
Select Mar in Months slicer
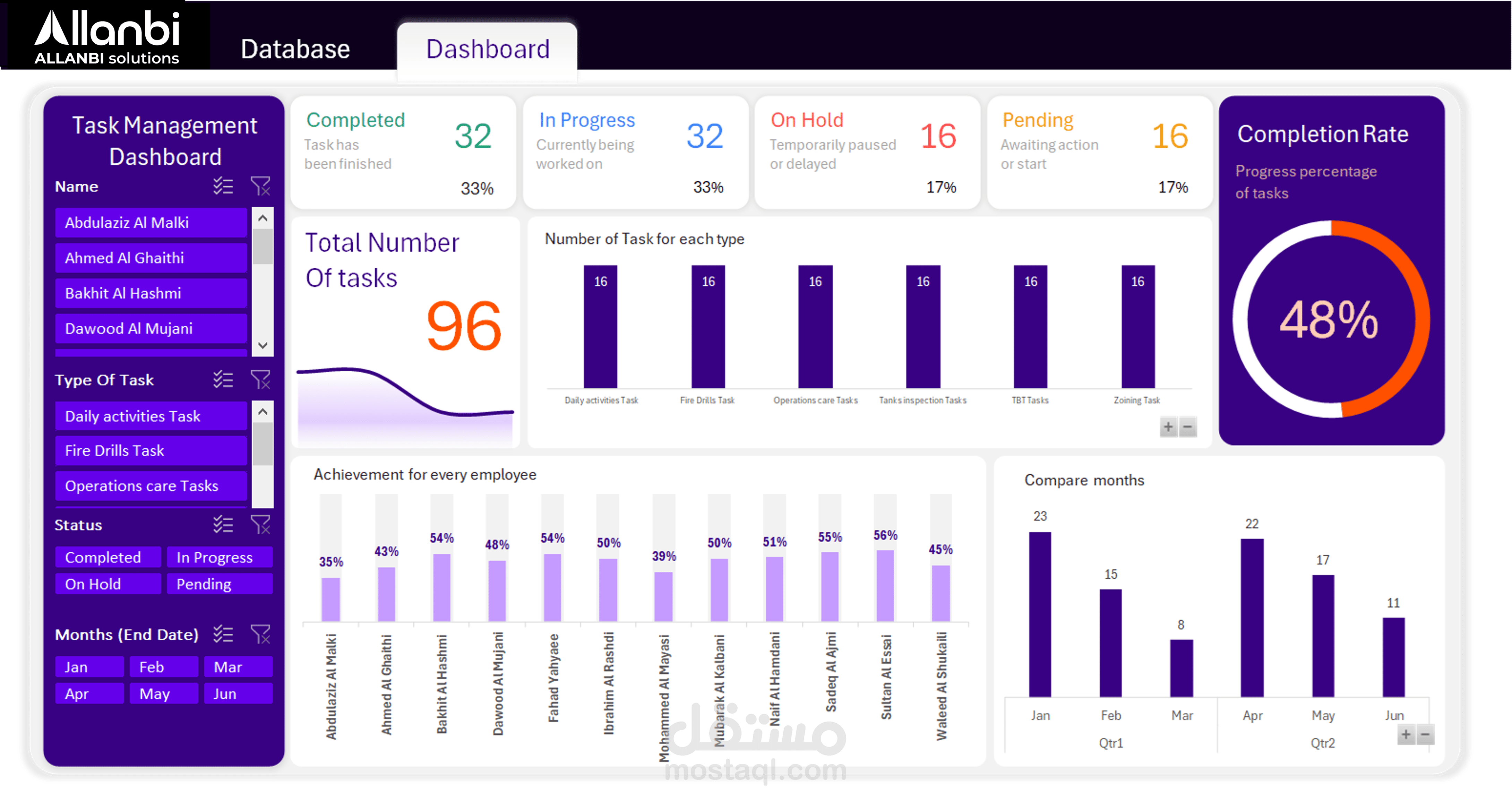(x=239, y=667)
